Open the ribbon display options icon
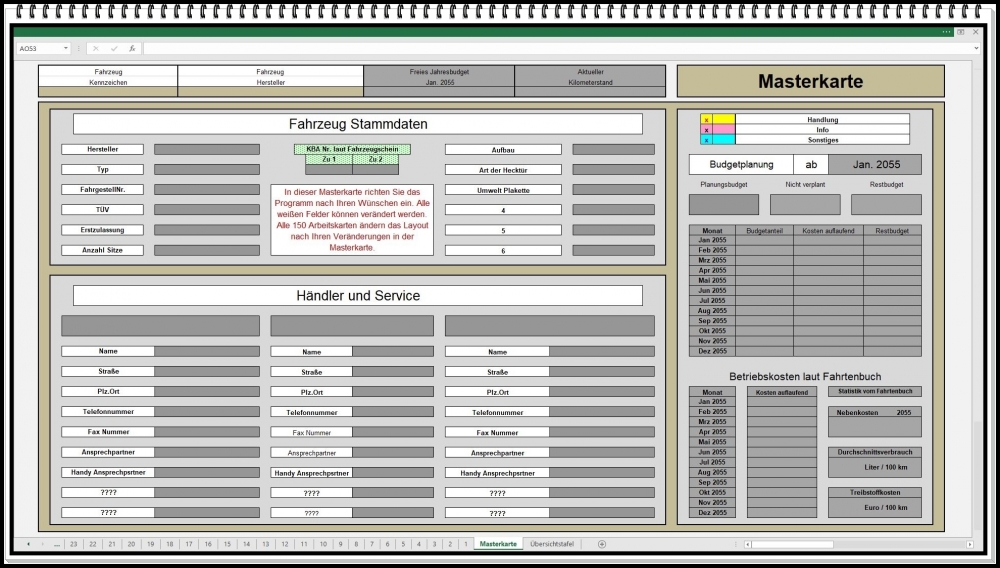This screenshot has width=1000, height=568. coord(961,32)
